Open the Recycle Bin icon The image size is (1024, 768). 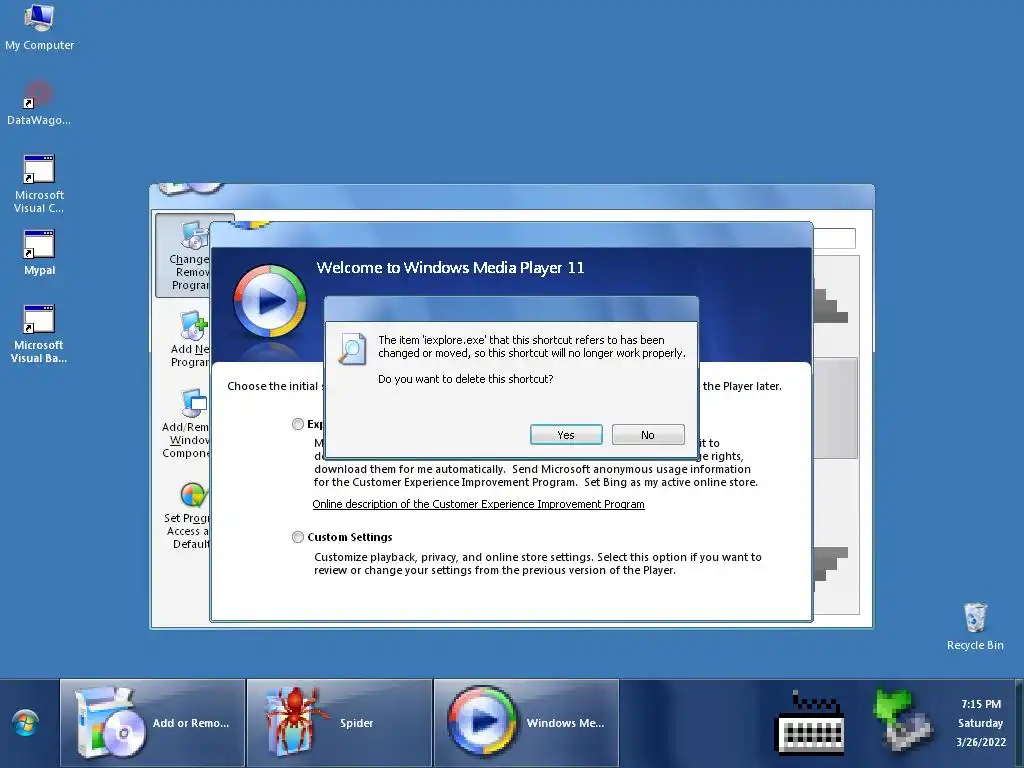point(975,627)
